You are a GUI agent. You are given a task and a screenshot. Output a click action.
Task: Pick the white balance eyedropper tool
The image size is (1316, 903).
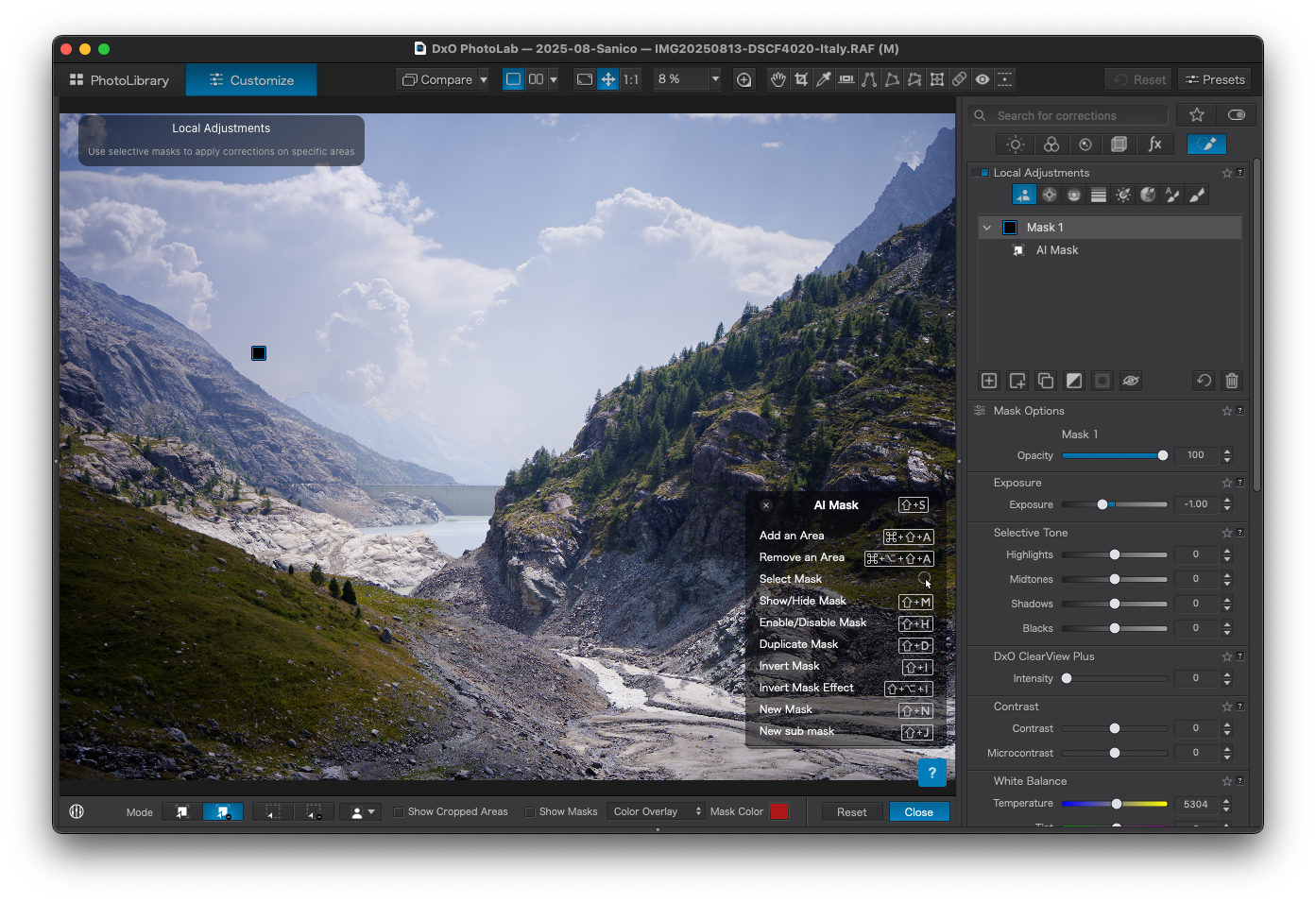pos(824,79)
